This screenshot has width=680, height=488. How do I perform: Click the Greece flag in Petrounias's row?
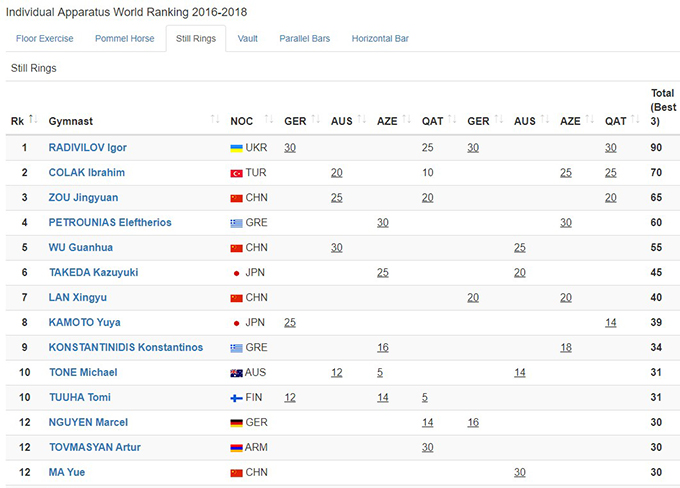[236, 223]
